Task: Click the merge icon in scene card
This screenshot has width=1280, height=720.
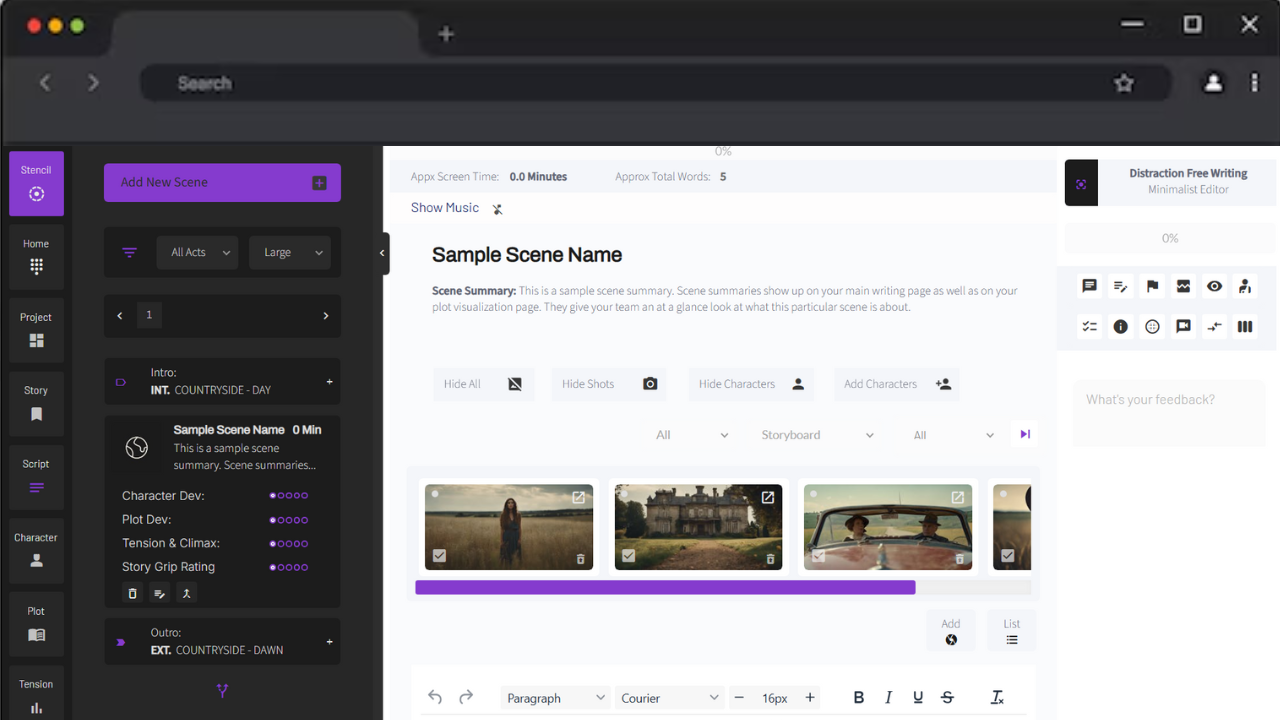Action: coord(185,593)
